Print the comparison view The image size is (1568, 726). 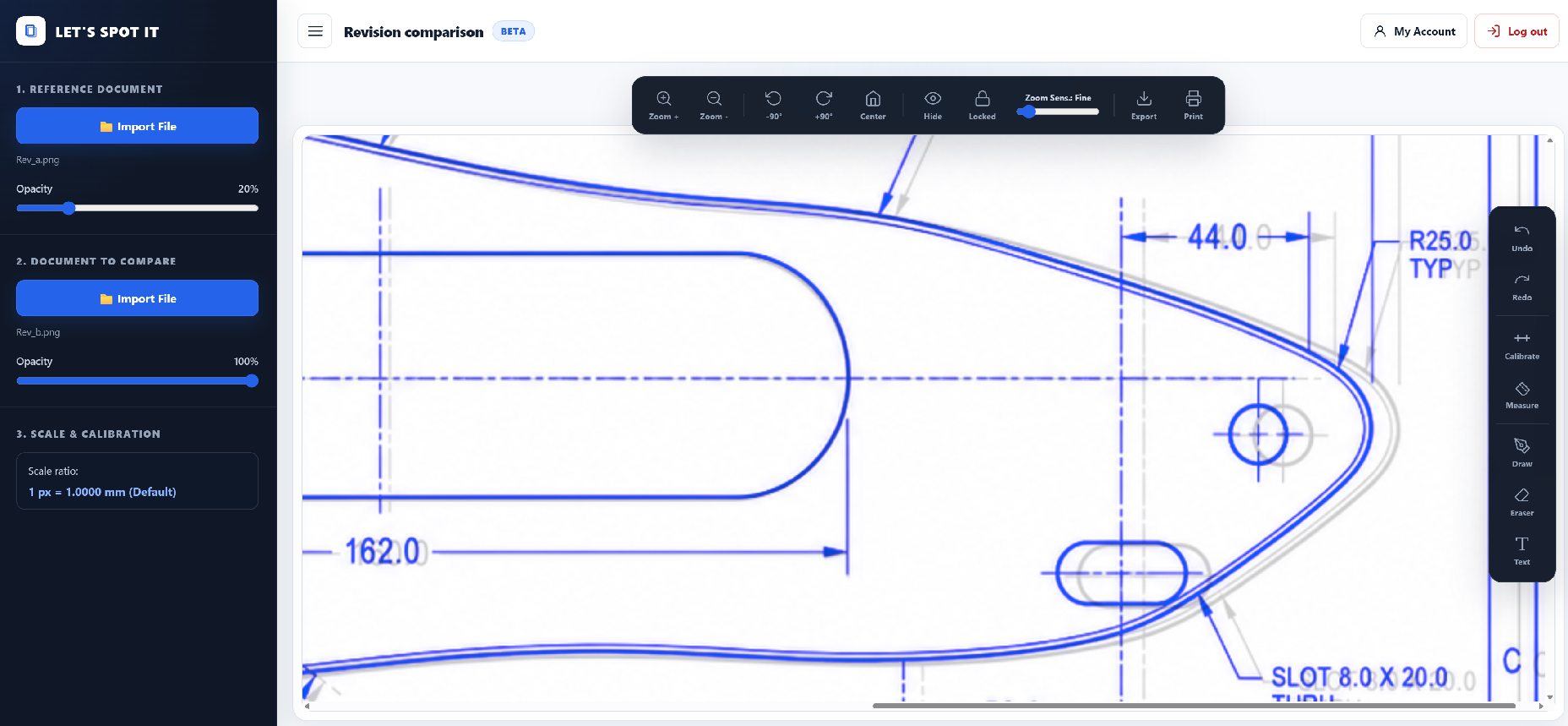tap(1193, 98)
